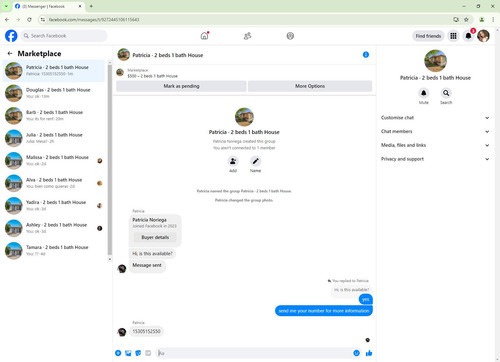This screenshot has width=500, height=362.
Task: Click the "Hi, is this available?" message
Action: coord(152,254)
